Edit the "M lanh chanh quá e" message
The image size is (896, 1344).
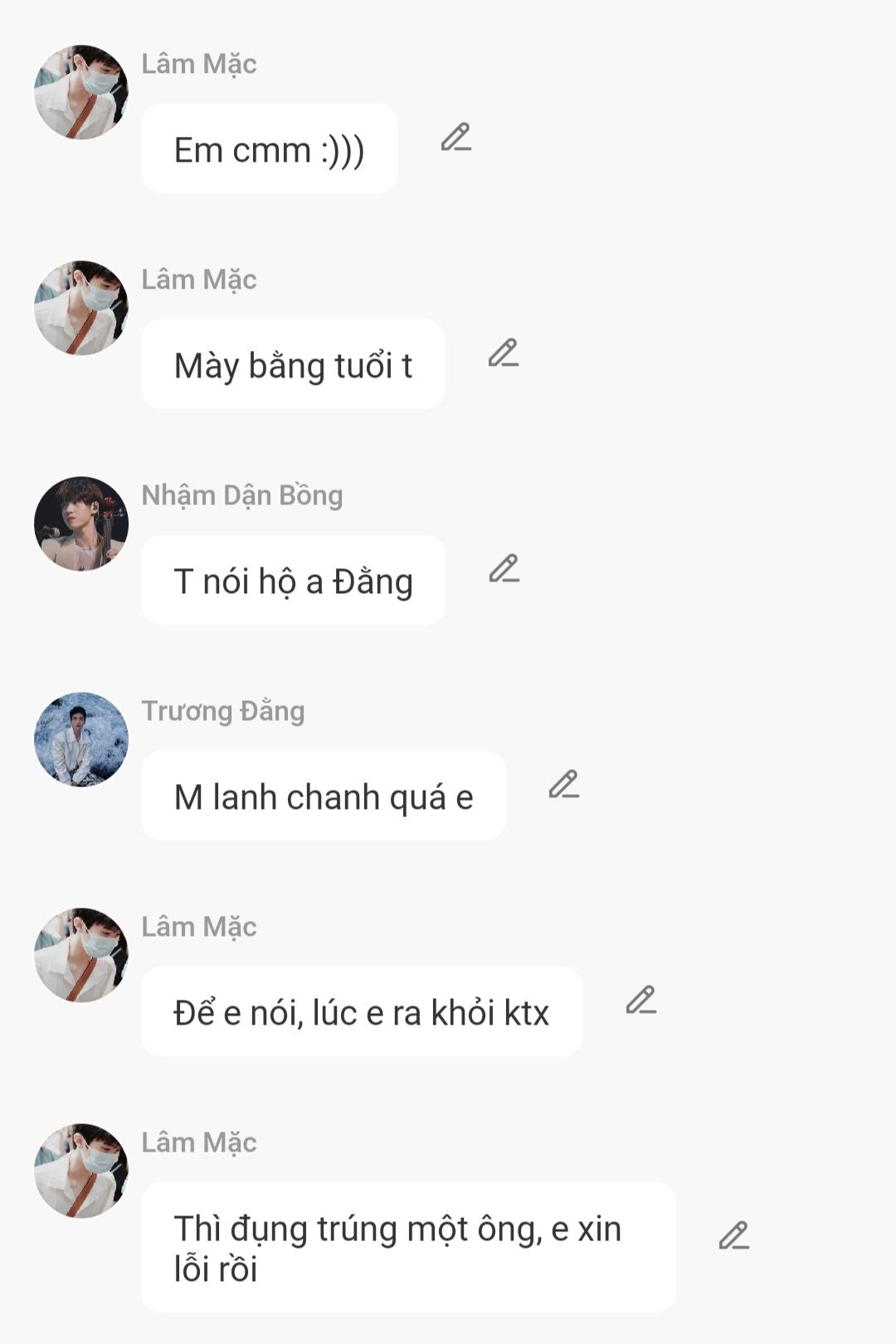point(564,784)
